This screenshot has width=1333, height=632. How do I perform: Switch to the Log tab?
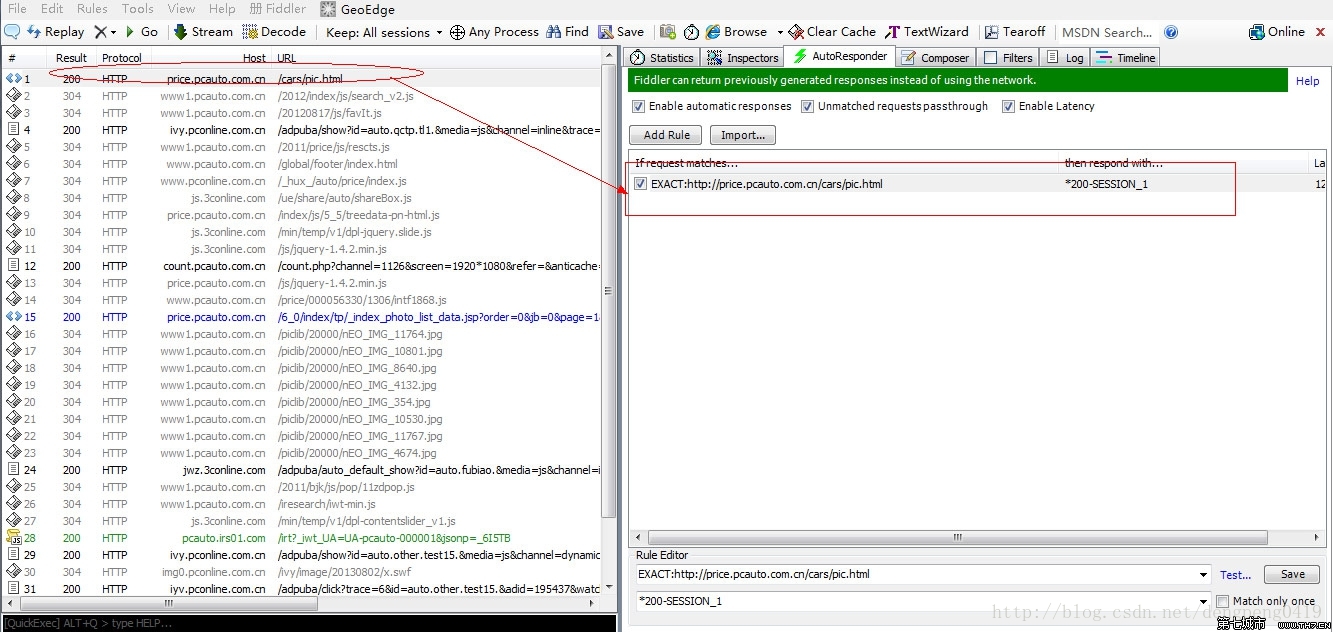pos(1064,58)
